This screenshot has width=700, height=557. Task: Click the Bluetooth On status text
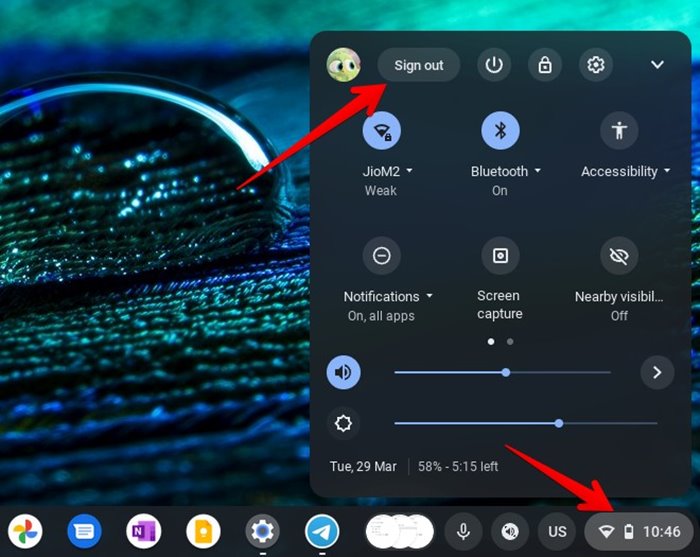(x=500, y=191)
